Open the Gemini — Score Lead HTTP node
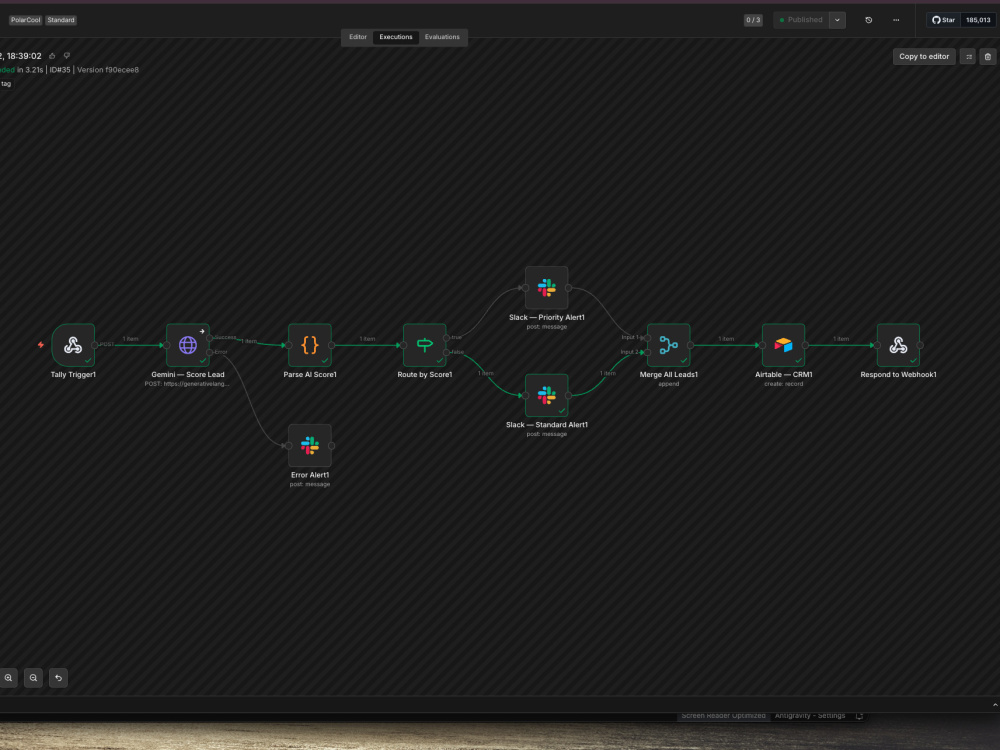 [x=188, y=345]
